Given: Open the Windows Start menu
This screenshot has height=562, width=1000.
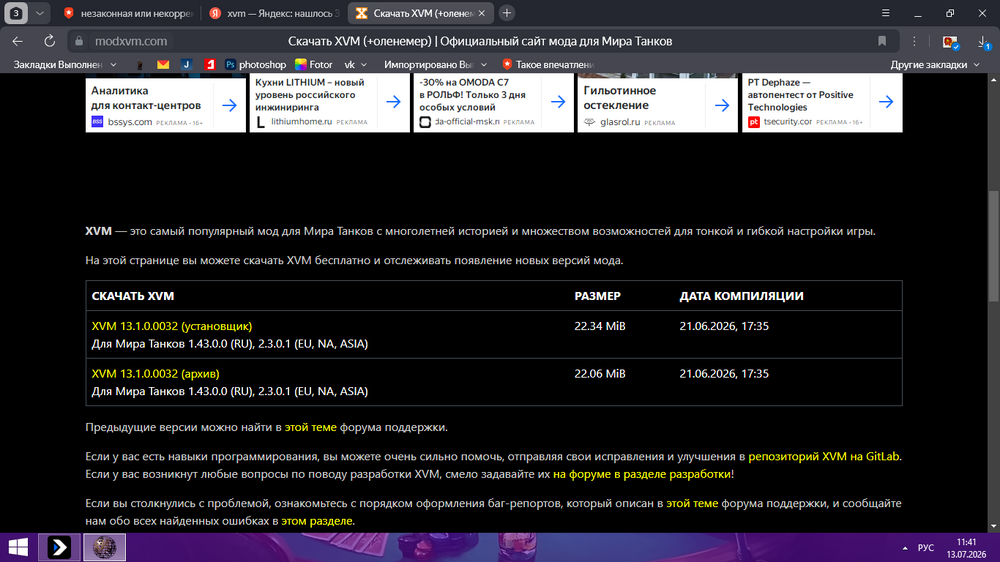Looking at the screenshot, I should [18, 547].
